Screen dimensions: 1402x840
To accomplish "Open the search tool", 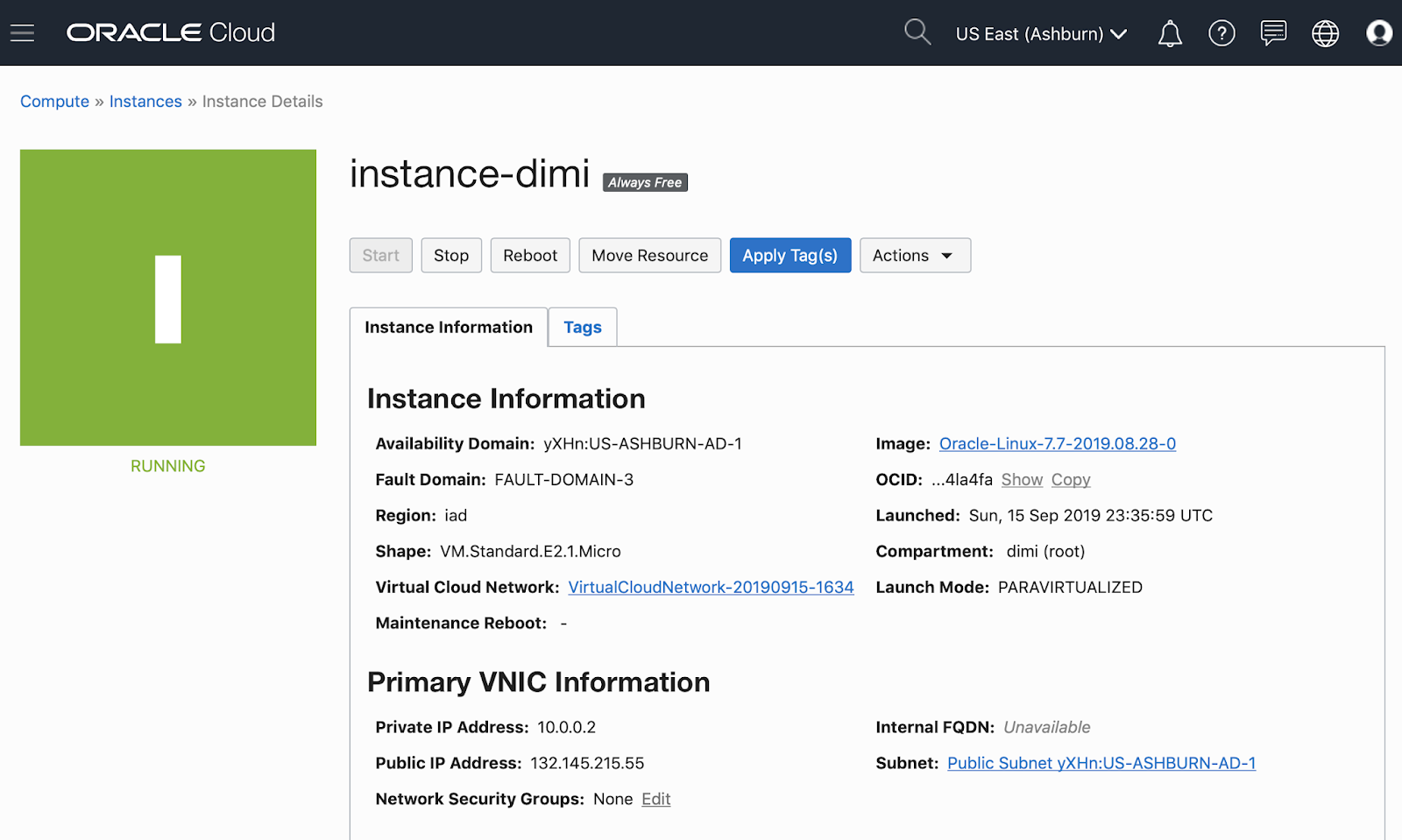I will pyautogui.click(x=917, y=32).
